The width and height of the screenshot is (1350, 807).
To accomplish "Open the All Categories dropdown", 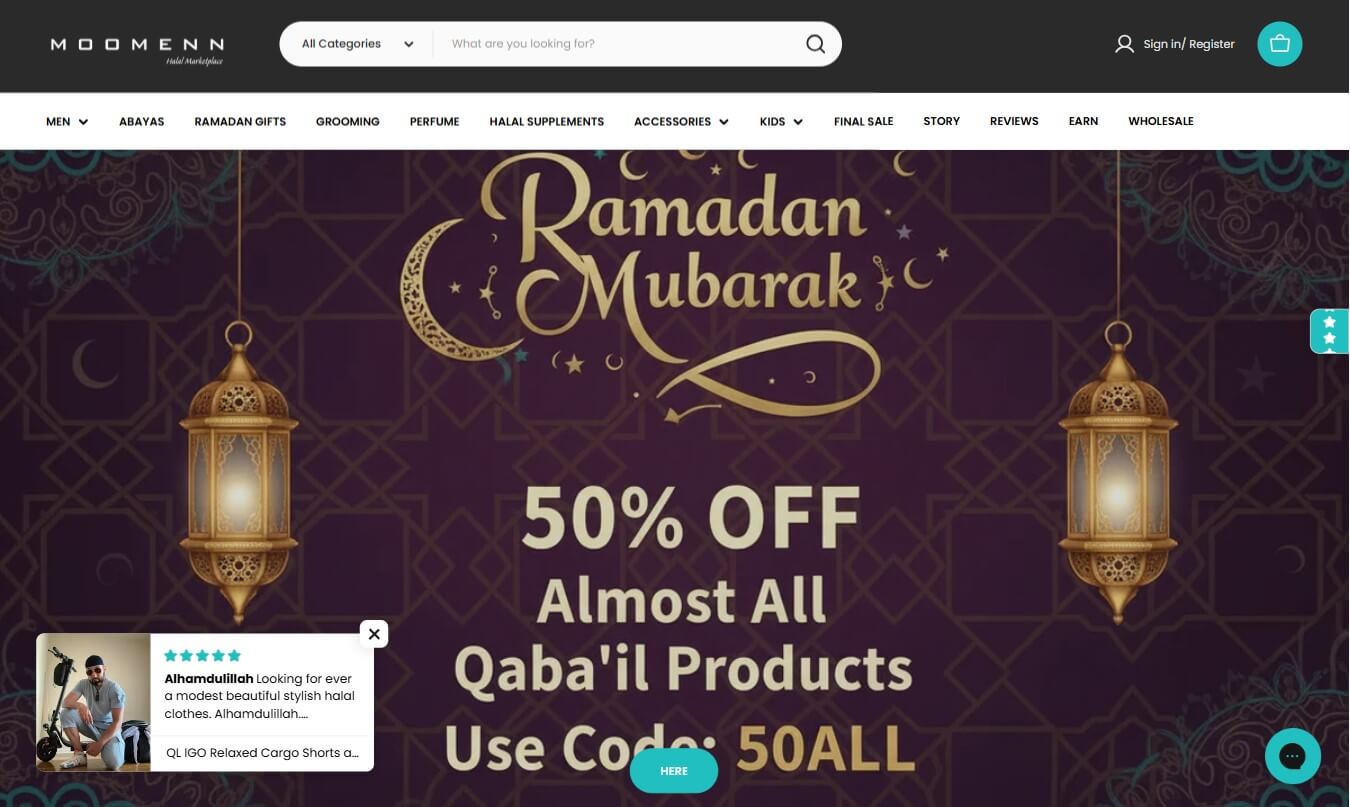I will (x=357, y=44).
